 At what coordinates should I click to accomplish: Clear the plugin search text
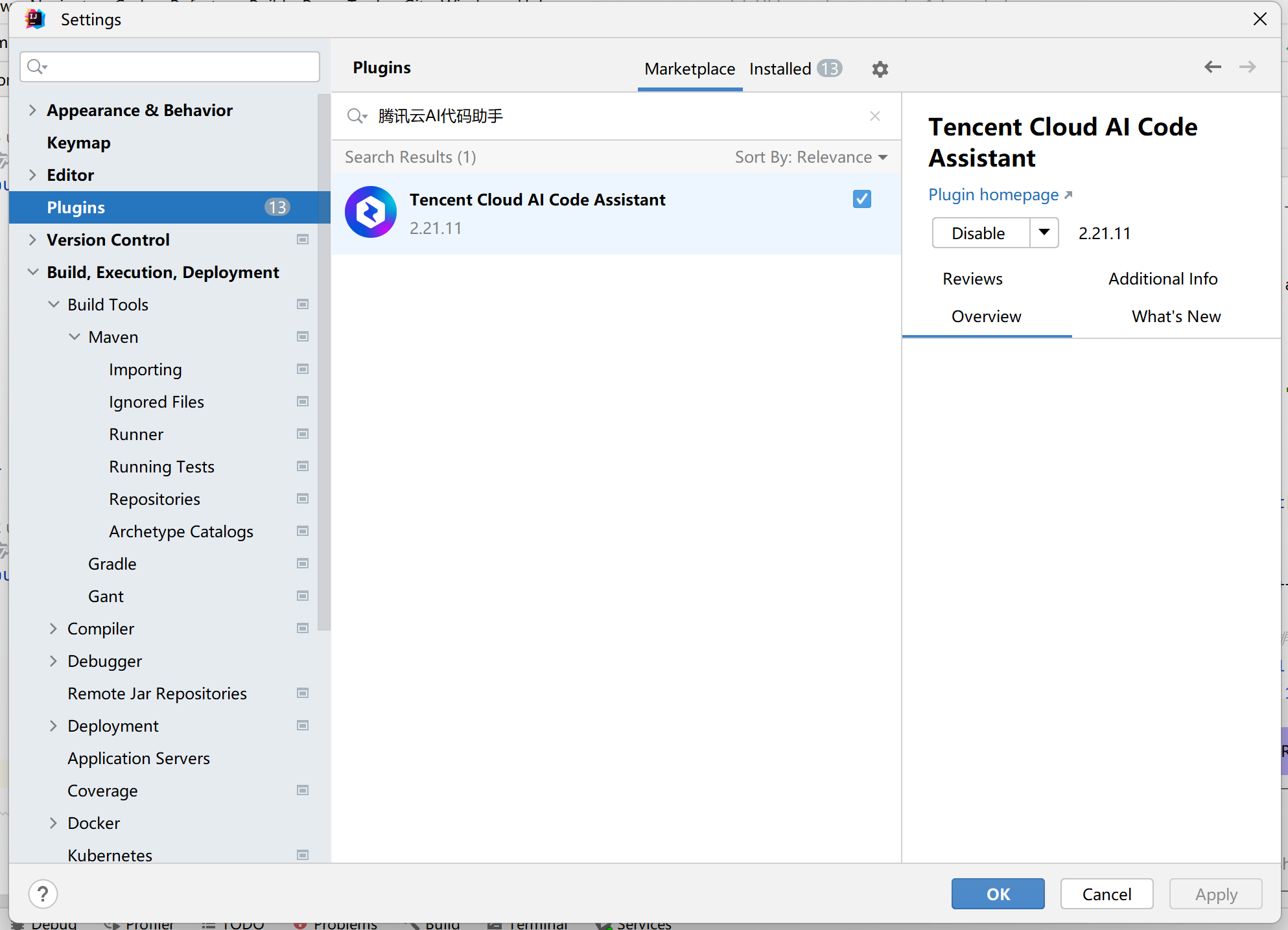point(874,116)
